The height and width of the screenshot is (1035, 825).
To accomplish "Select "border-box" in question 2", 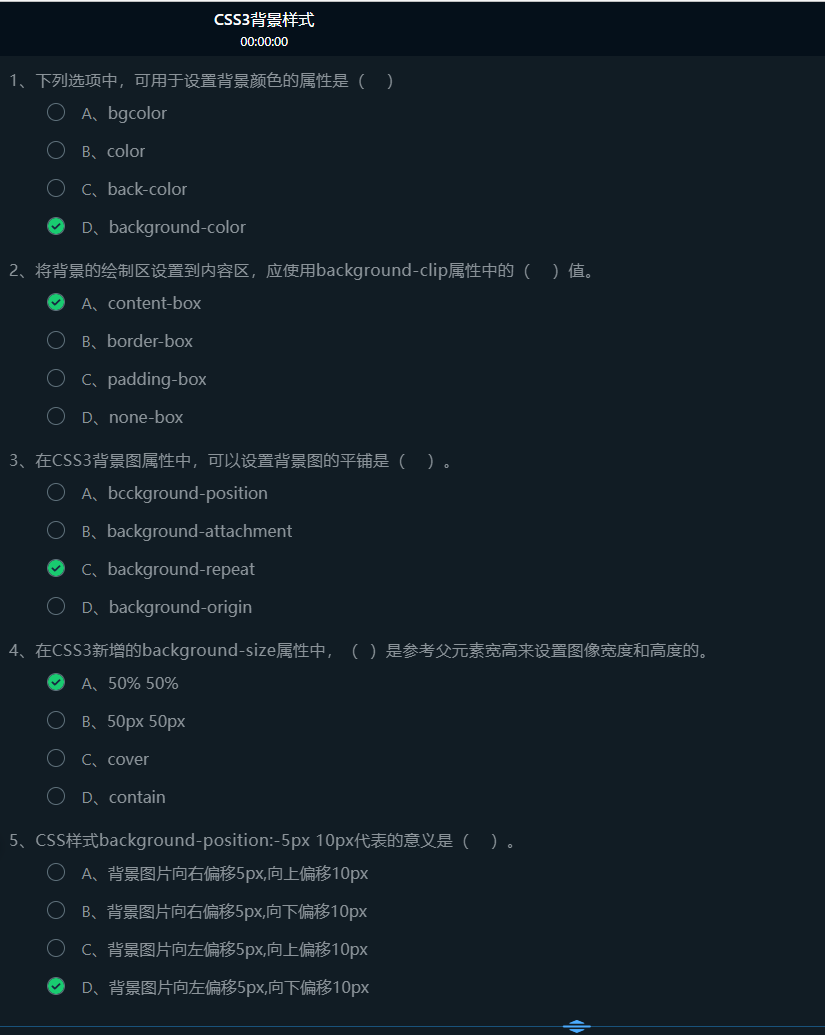I will click(x=56, y=340).
